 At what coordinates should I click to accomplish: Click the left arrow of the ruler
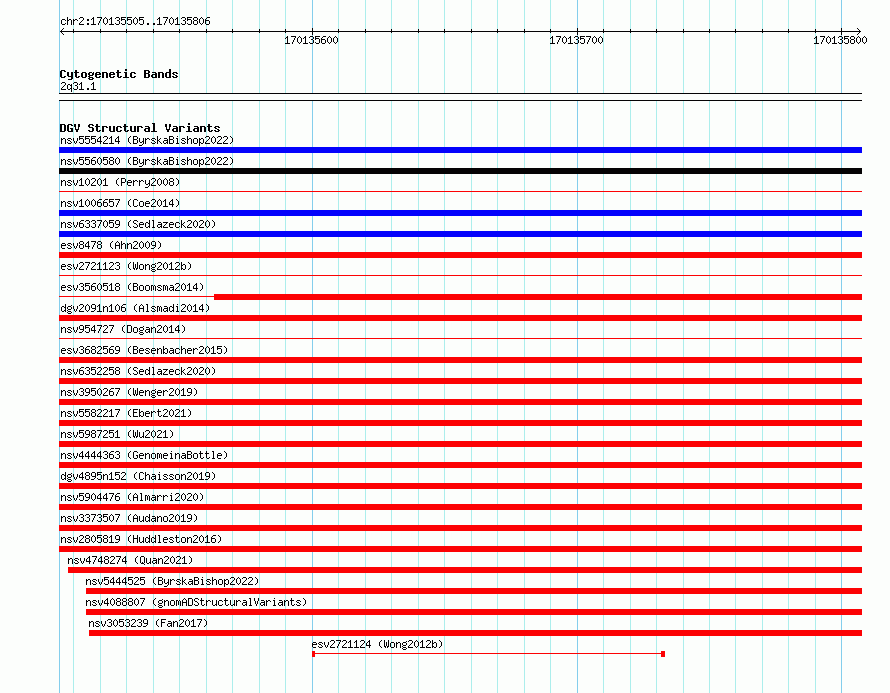[62, 31]
